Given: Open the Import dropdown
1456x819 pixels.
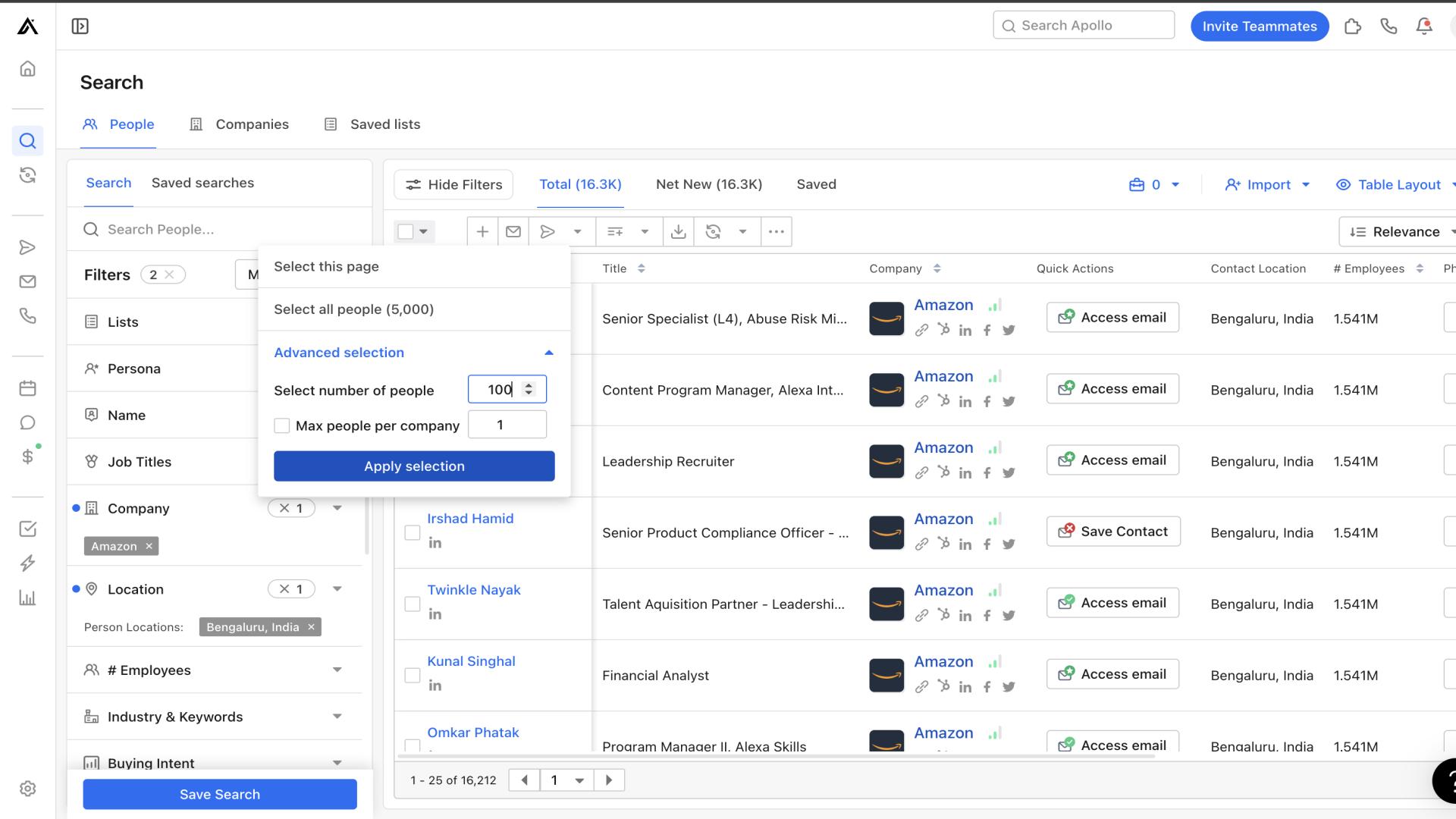Looking at the screenshot, I should pos(1267,185).
